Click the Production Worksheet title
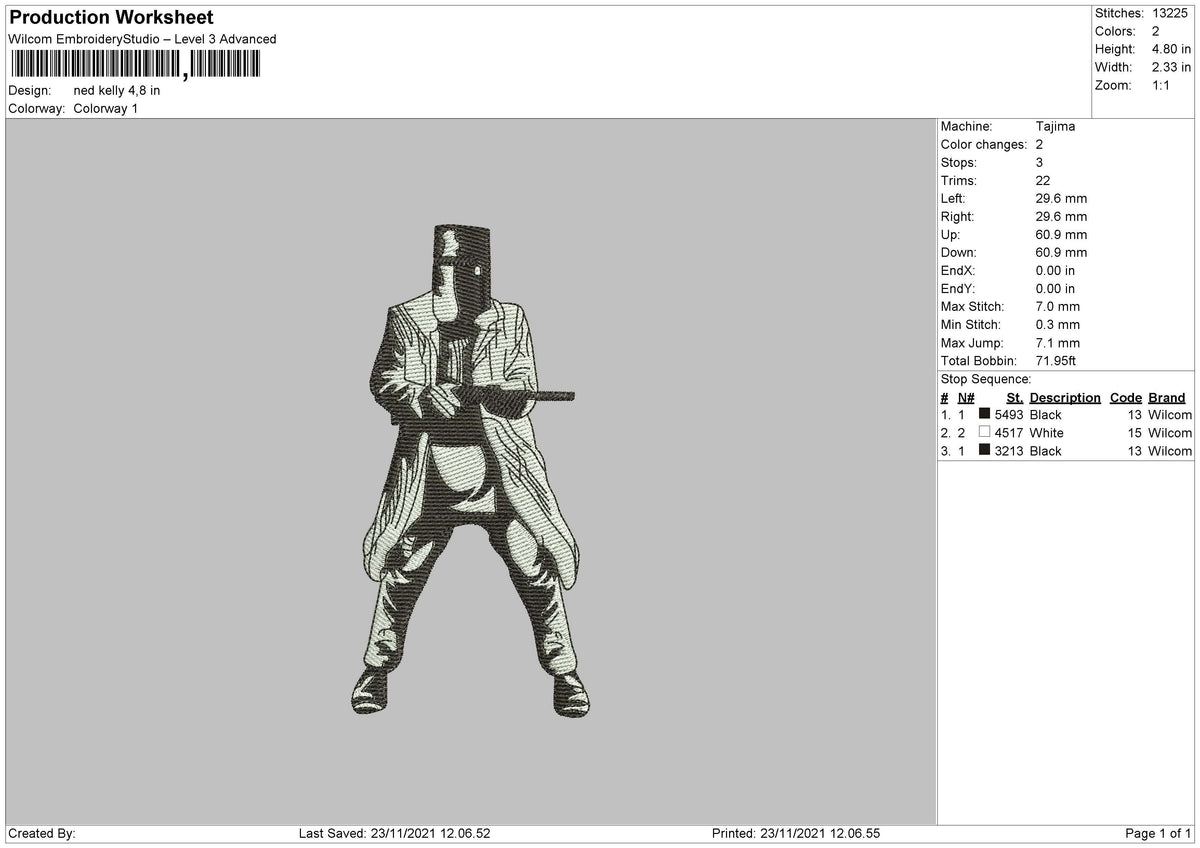 [111, 18]
